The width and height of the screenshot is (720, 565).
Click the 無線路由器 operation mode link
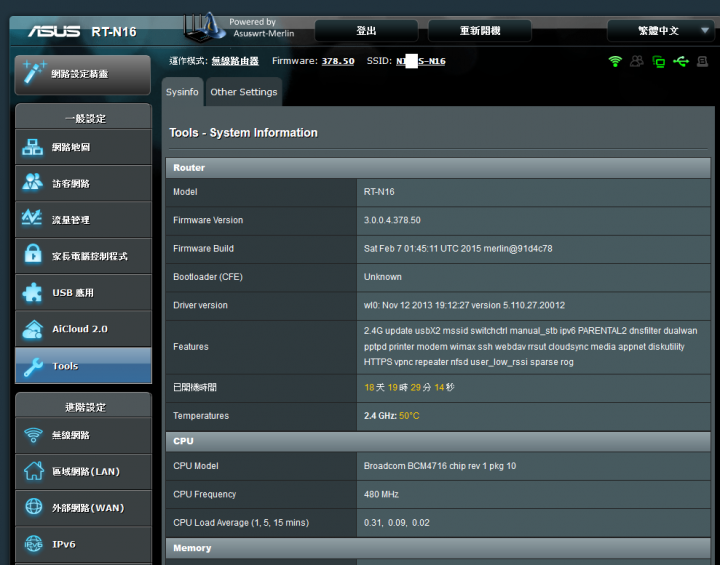(235, 61)
